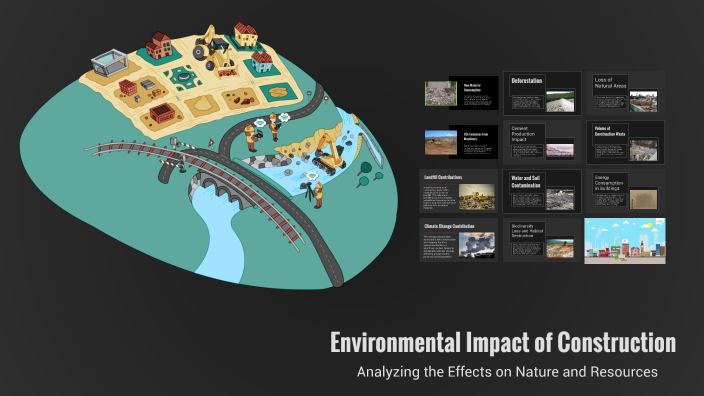Open the Climate Change Contribution slide
Screen dimensions: 704x396
[458, 240]
